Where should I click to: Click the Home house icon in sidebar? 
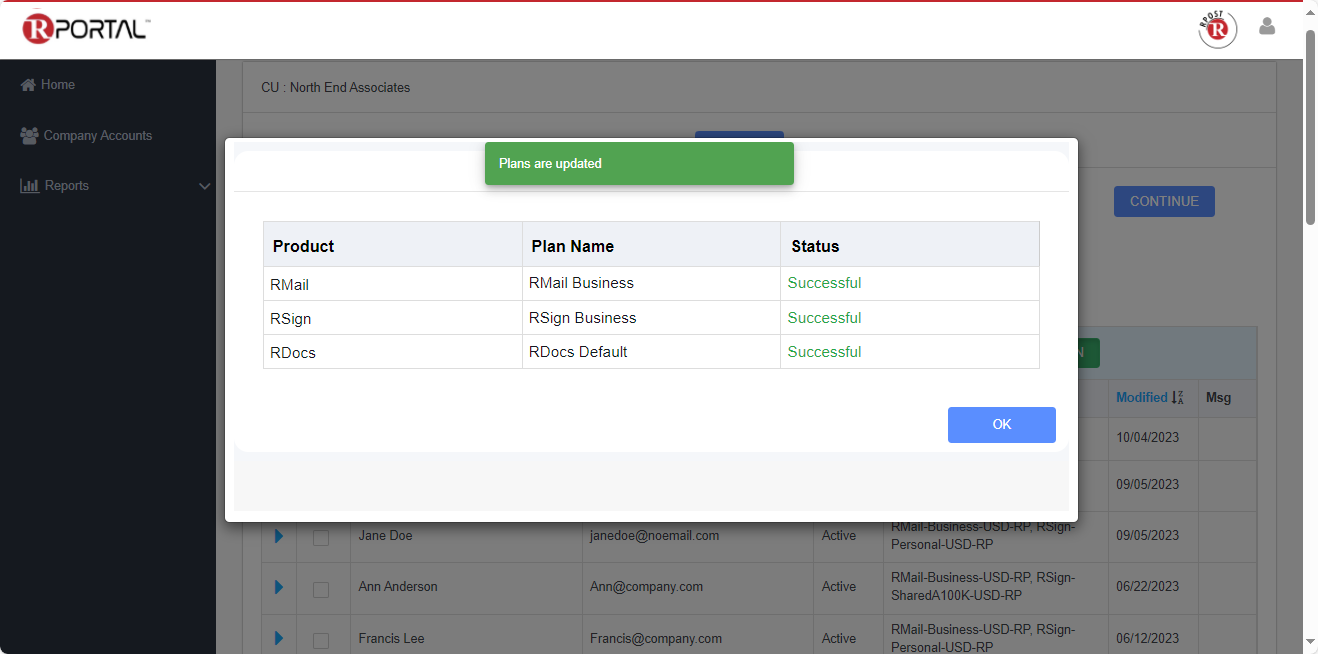[28, 85]
